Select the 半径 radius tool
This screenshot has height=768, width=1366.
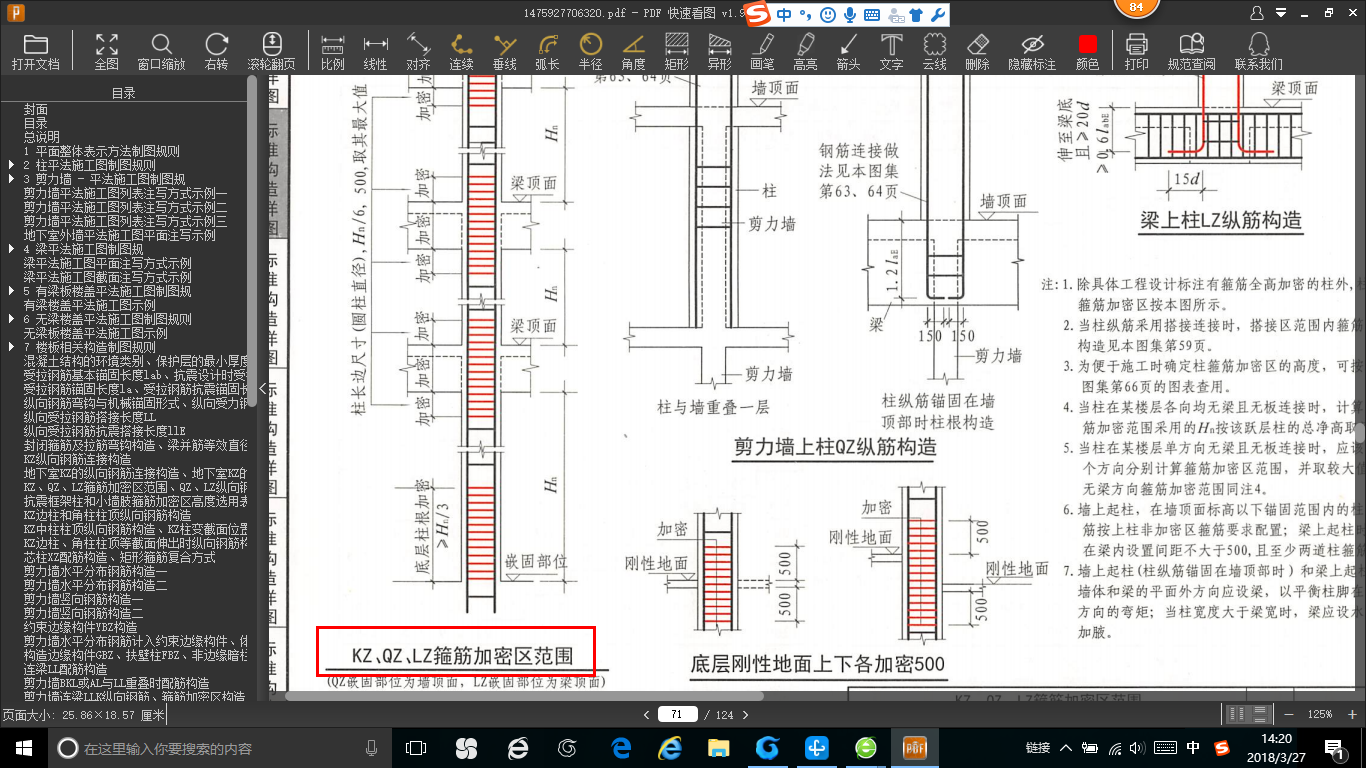tap(591, 51)
